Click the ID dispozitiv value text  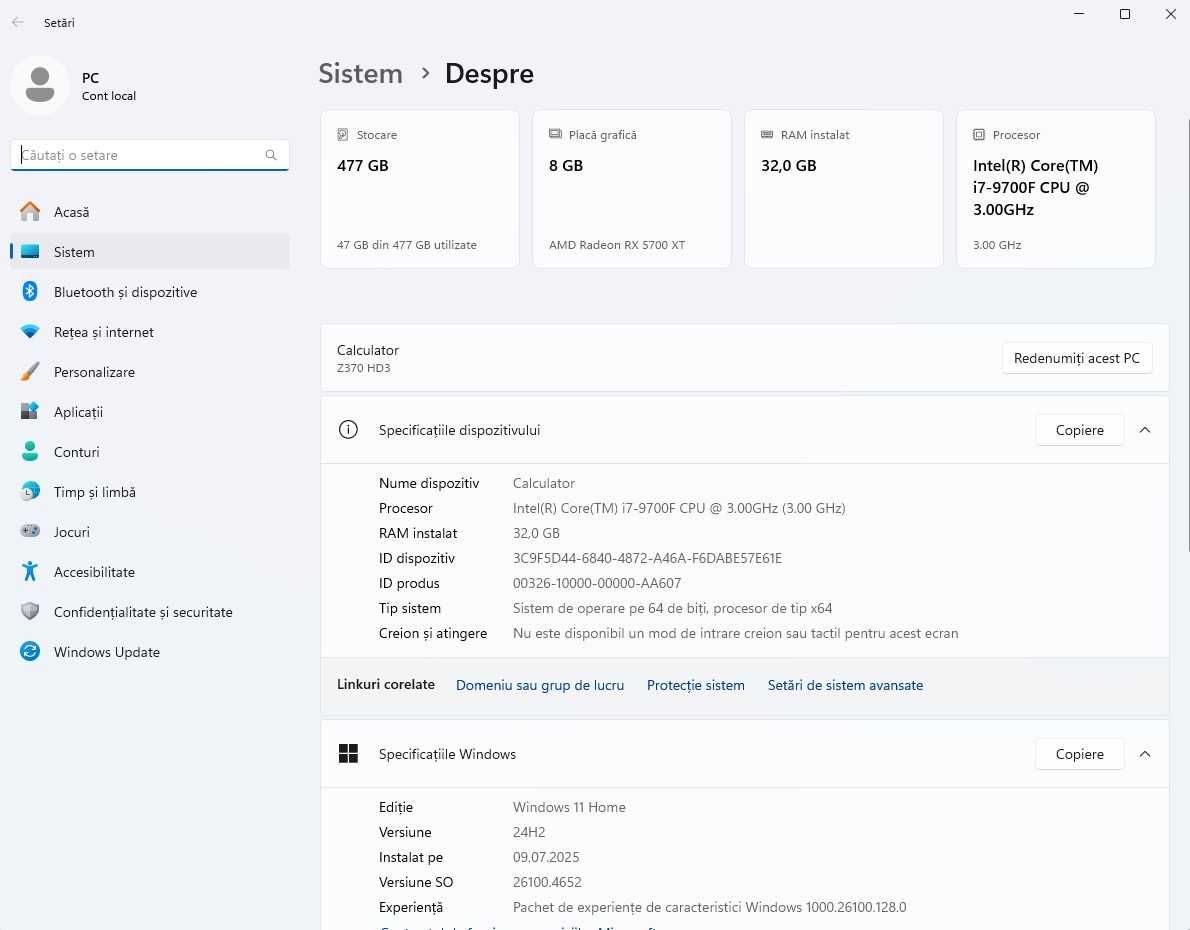pyautogui.click(x=647, y=558)
